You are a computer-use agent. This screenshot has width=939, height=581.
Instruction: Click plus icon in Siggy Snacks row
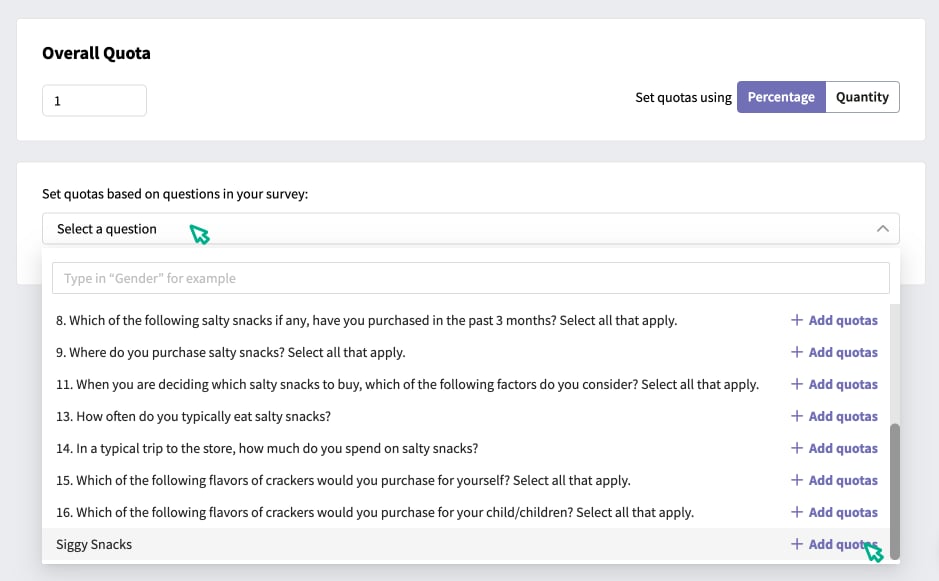click(x=796, y=544)
